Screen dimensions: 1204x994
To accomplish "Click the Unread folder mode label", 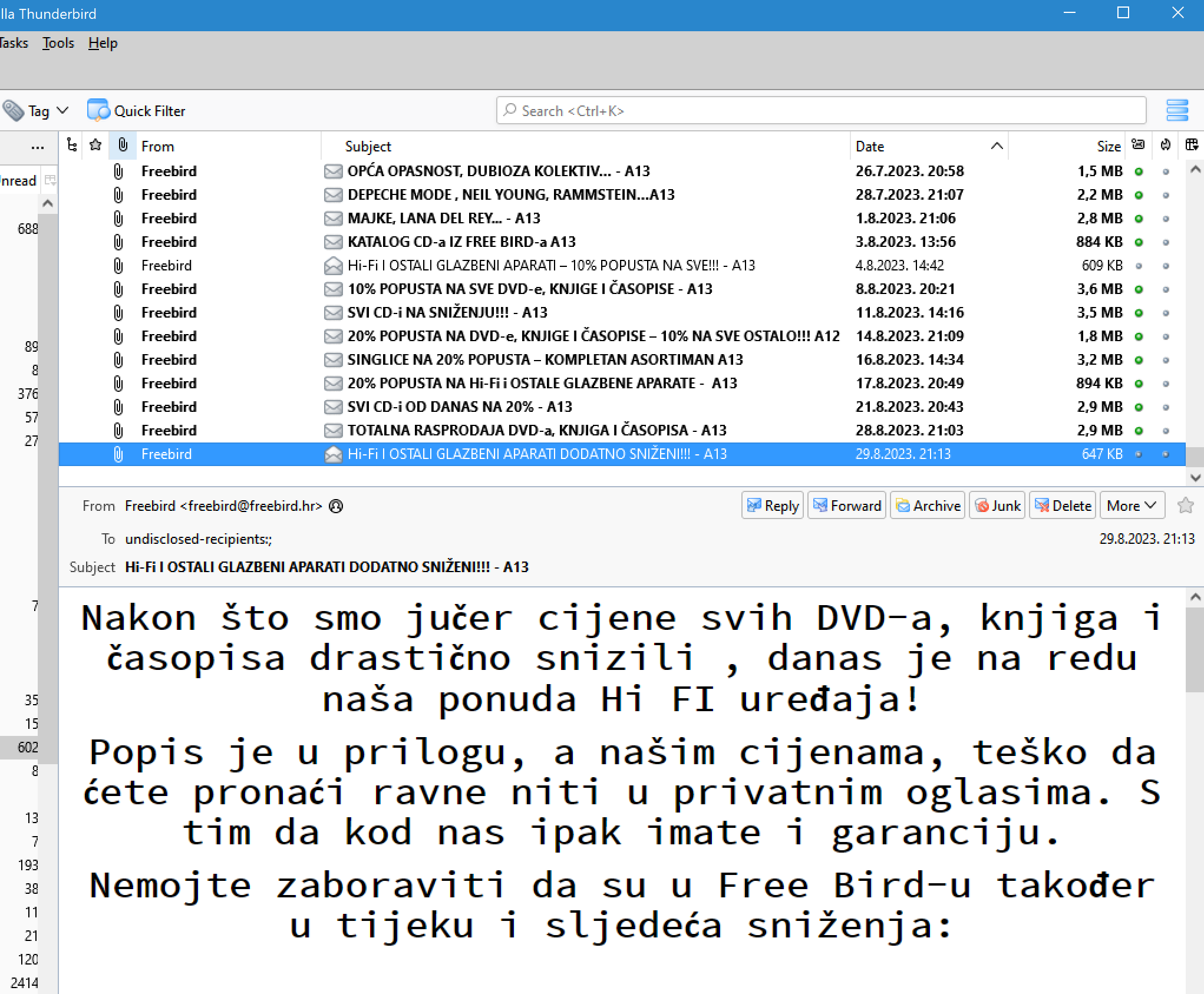I will pos(18,181).
